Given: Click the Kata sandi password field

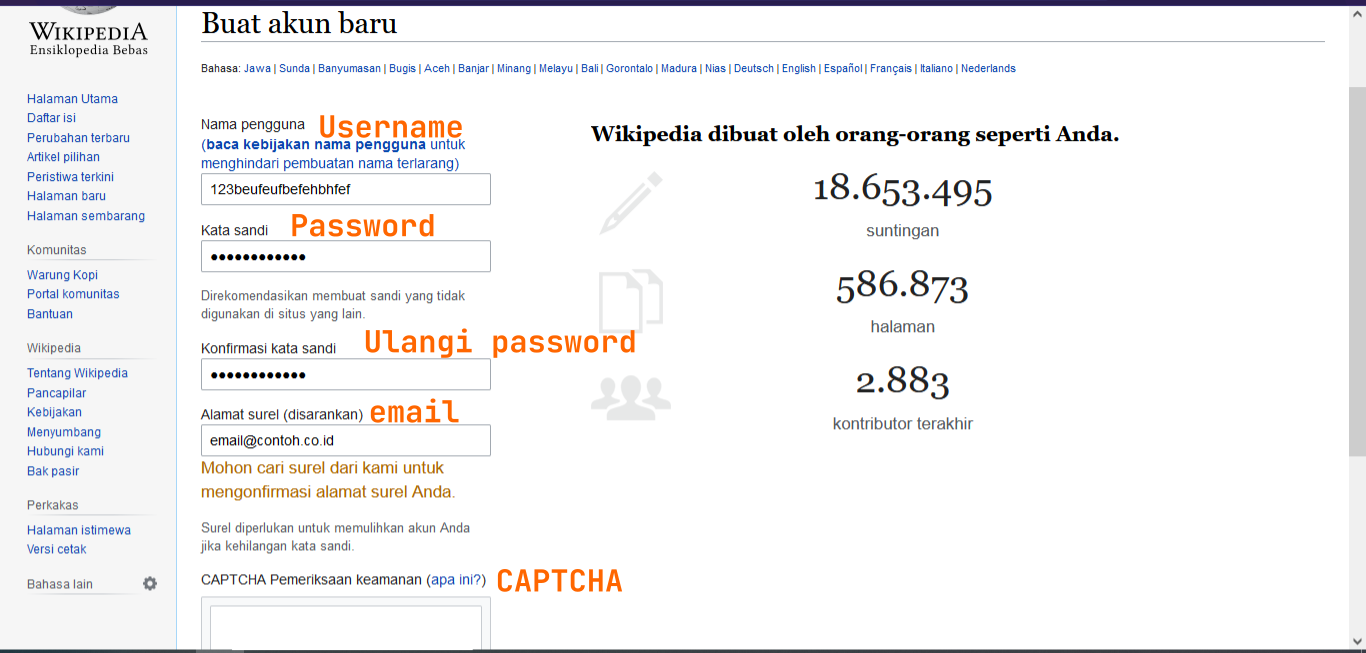Looking at the screenshot, I should tap(346, 256).
